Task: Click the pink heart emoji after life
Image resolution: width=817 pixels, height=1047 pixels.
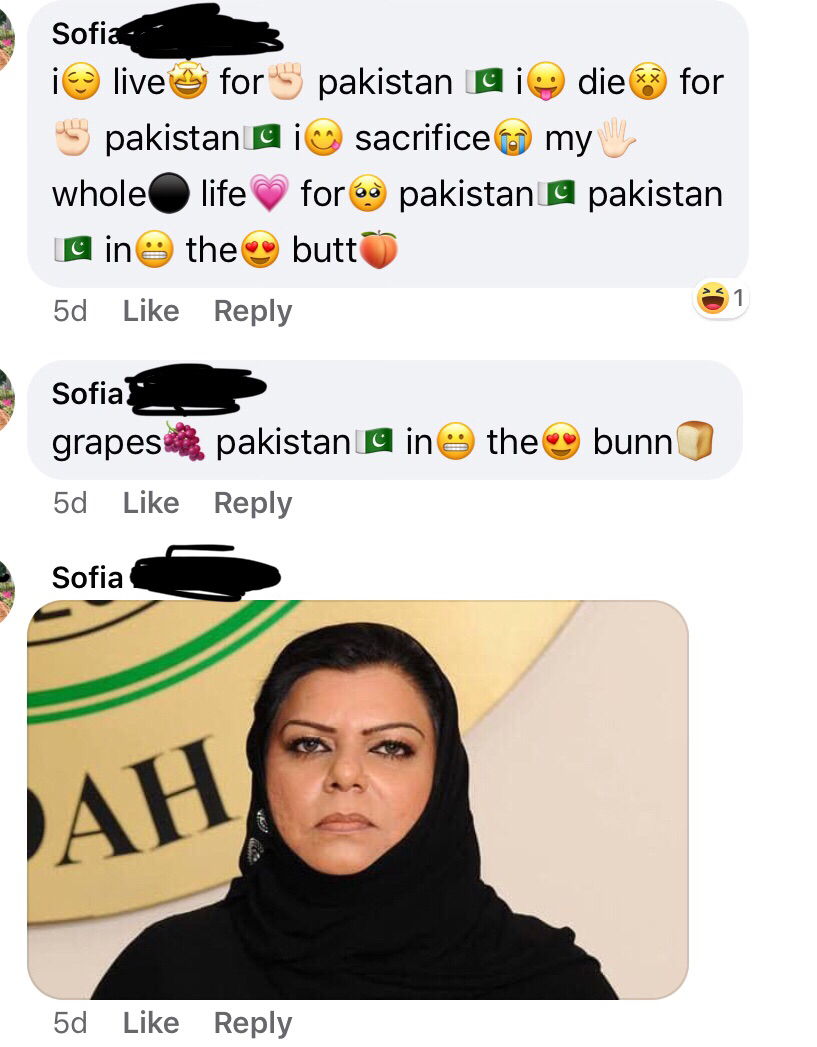Action: (x=270, y=194)
